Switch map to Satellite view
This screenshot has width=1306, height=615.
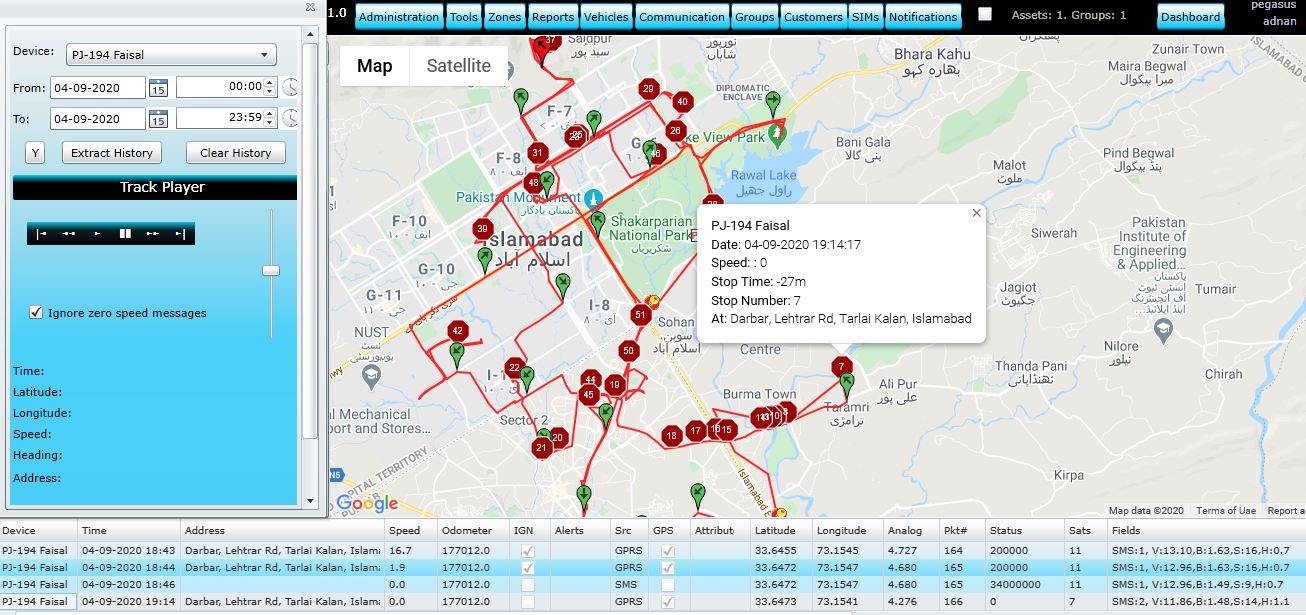(x=459, y=66)
